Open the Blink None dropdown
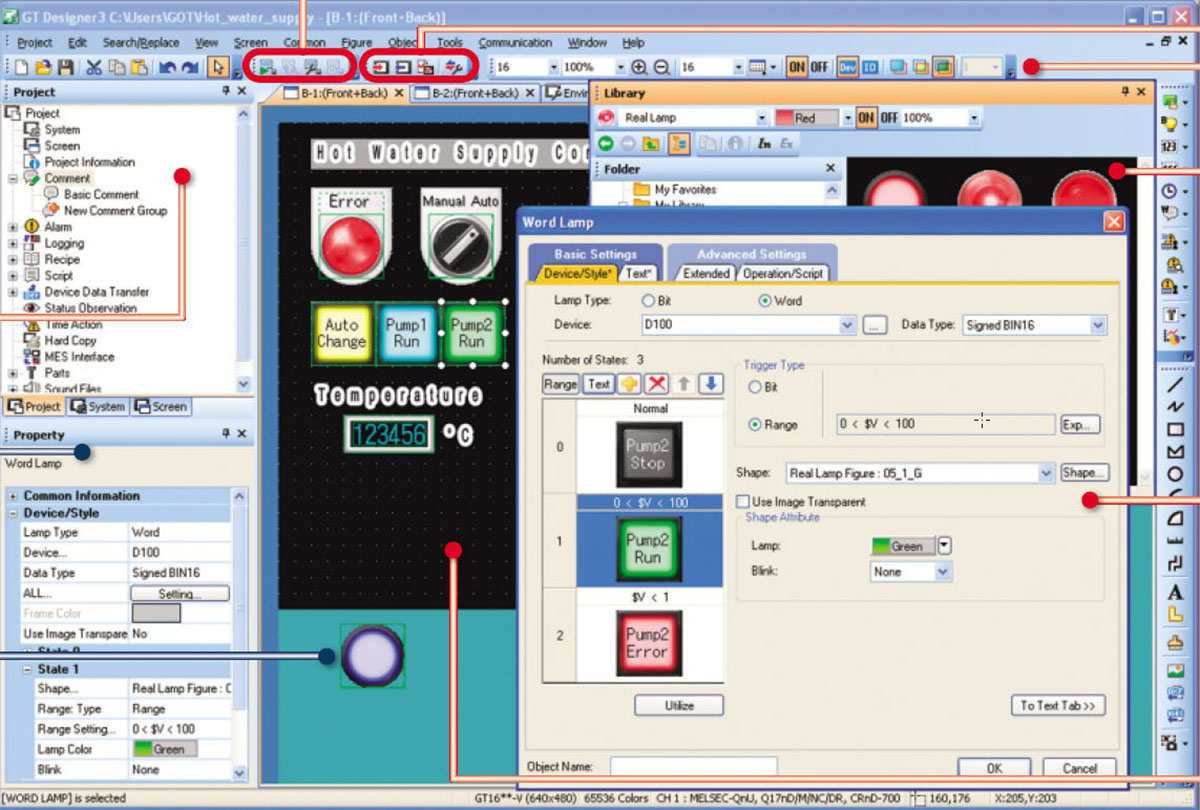1200x810 pixels. (942, 572)
